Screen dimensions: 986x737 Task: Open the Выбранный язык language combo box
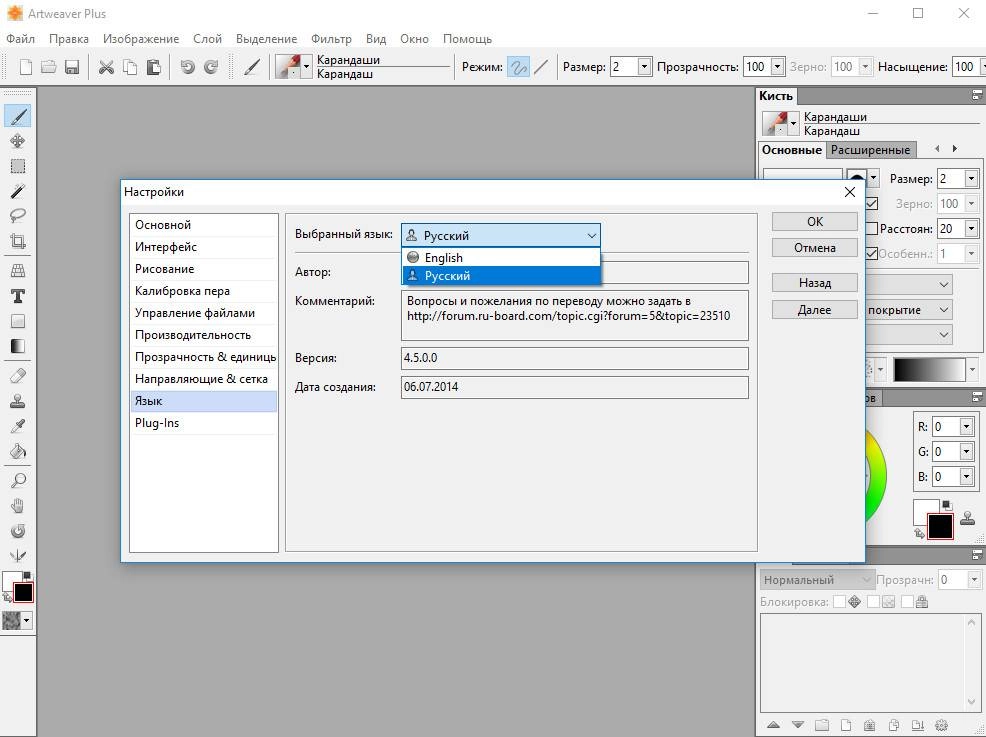[x=501, y=236]
